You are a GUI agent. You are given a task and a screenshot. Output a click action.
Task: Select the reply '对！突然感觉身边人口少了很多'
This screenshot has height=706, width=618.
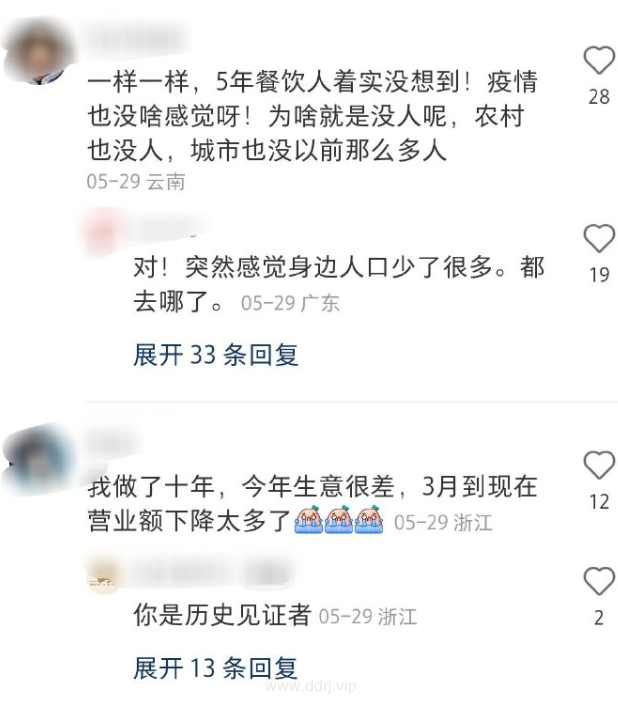pos(339,285)
